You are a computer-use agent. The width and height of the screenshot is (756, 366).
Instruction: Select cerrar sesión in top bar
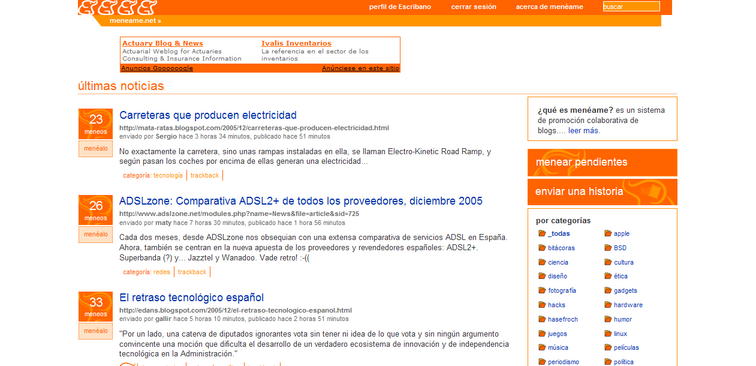473,7
